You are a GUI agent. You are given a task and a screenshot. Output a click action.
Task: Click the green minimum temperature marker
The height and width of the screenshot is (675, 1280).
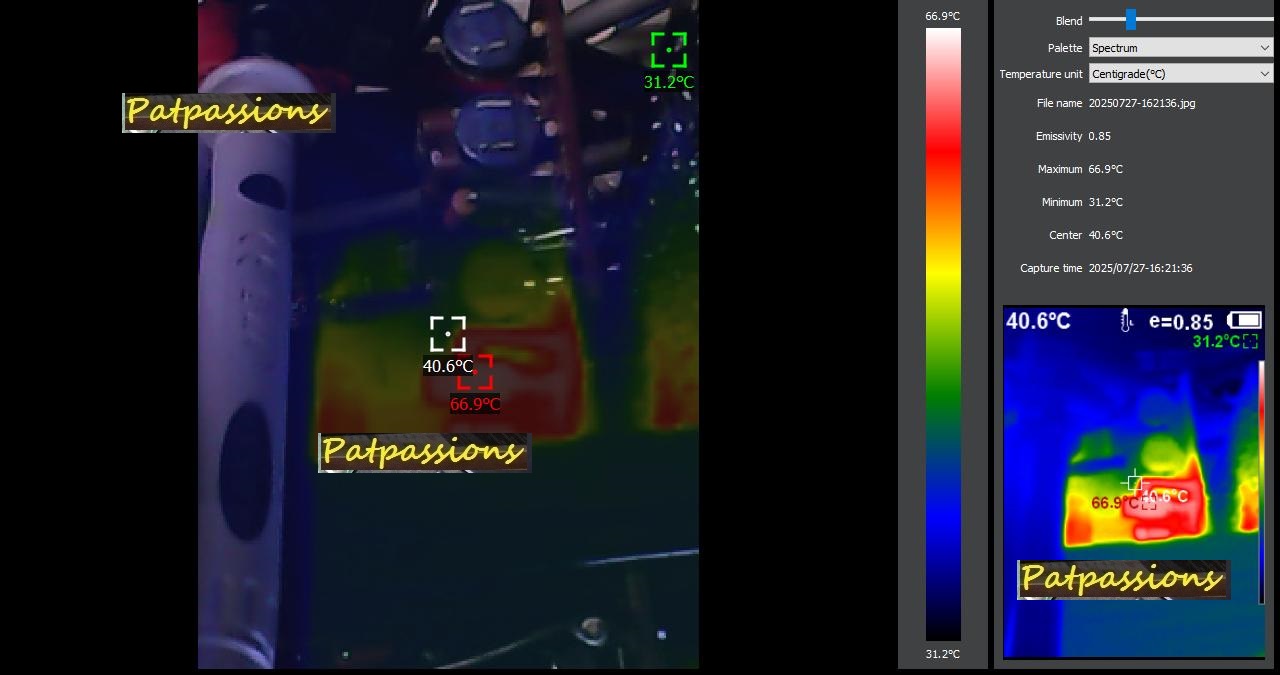point(668,50)
